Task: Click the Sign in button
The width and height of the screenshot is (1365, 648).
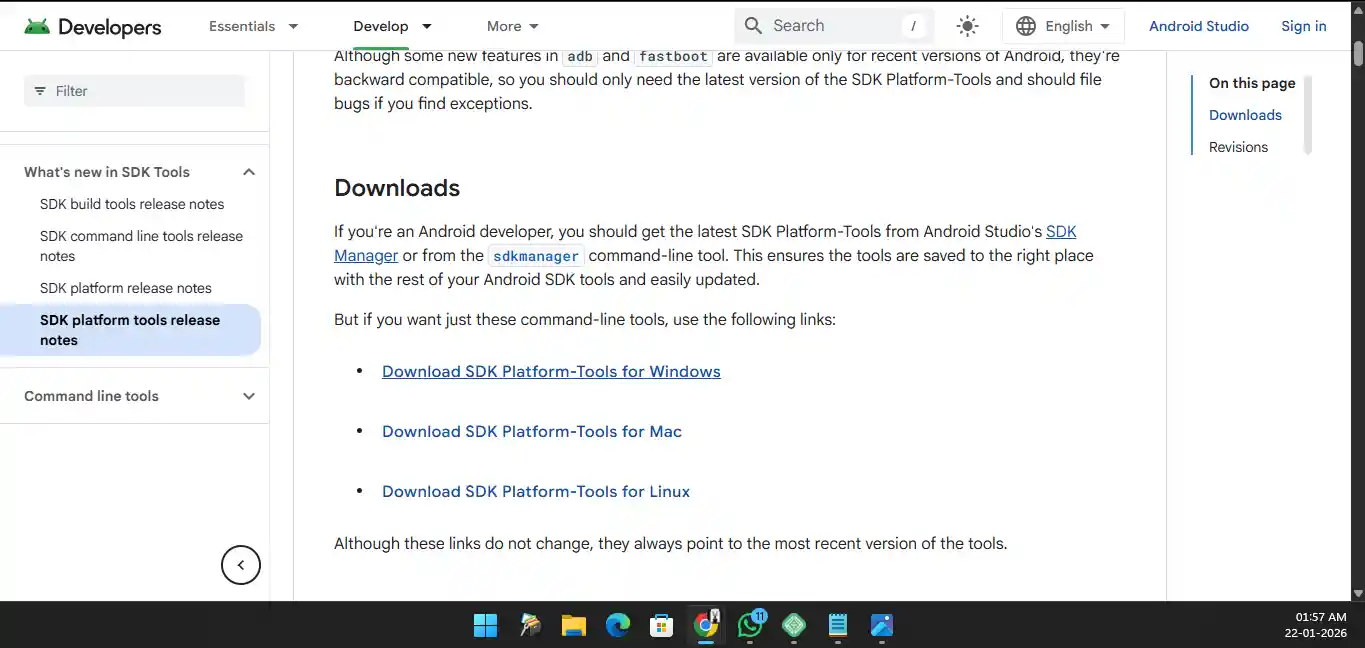Action: coord(1303,27)
